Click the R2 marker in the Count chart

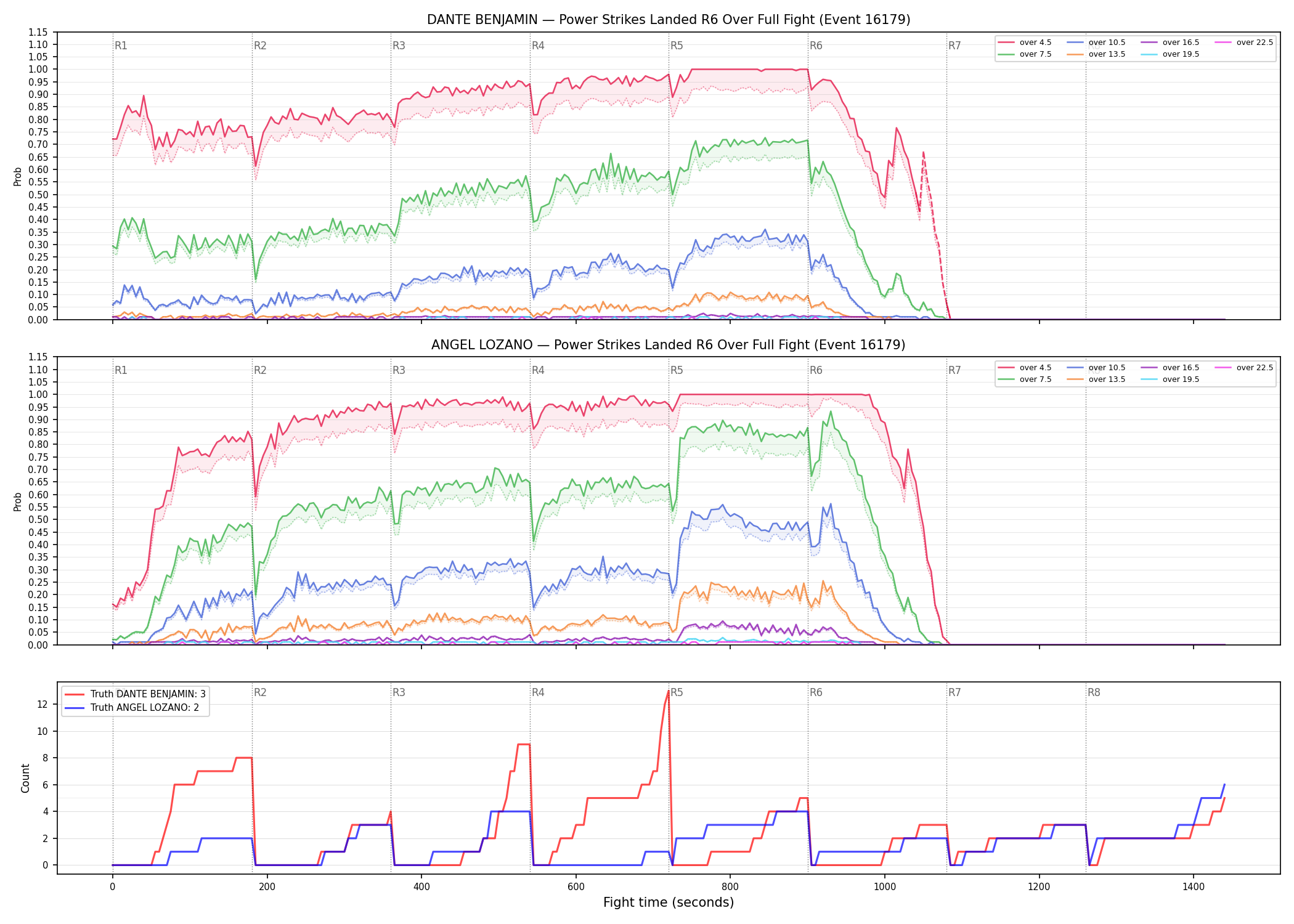pos(260,692)
